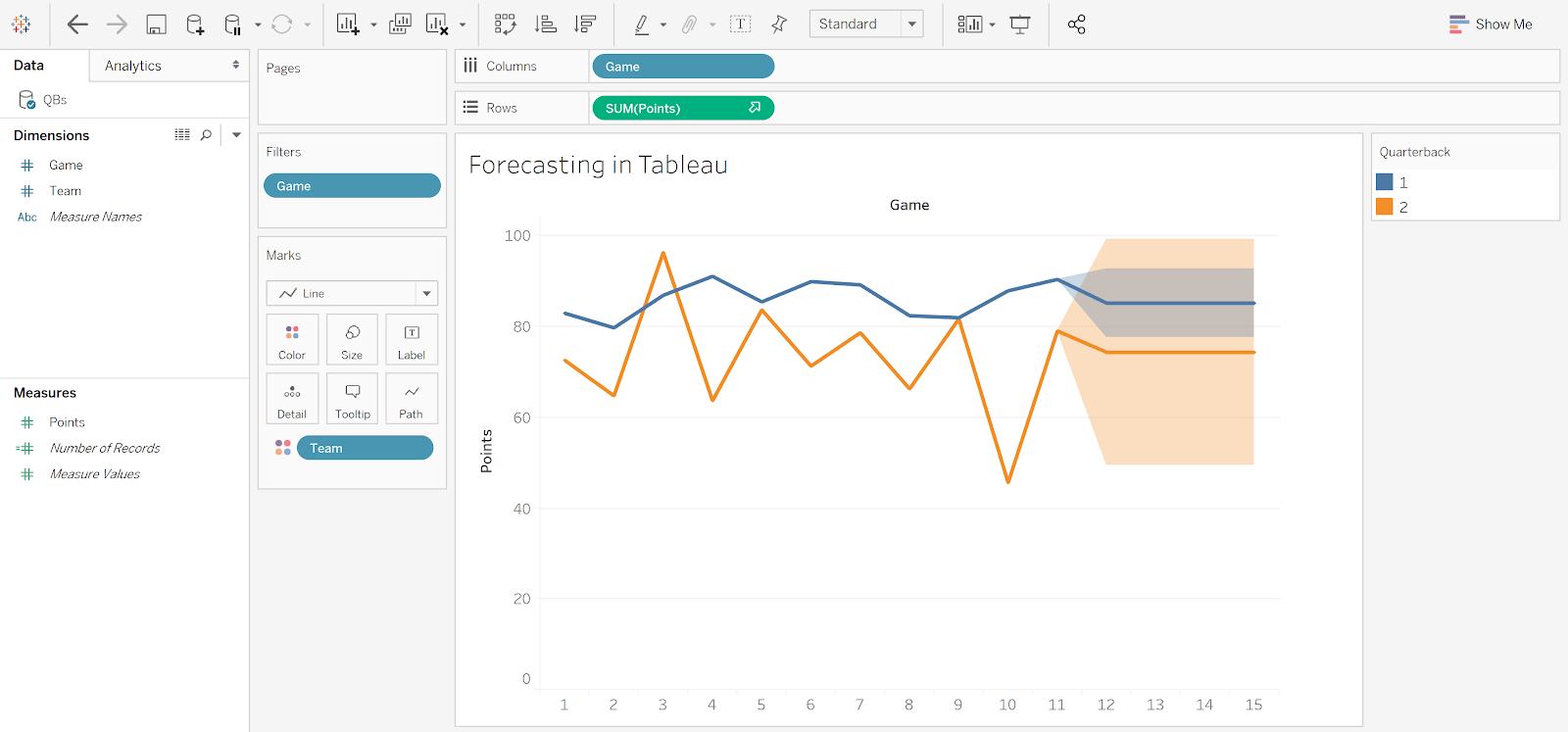Toggle the highlight pen tool
Image resolution: width=1568 pixels, height=732 pixels.
[641, 24]
